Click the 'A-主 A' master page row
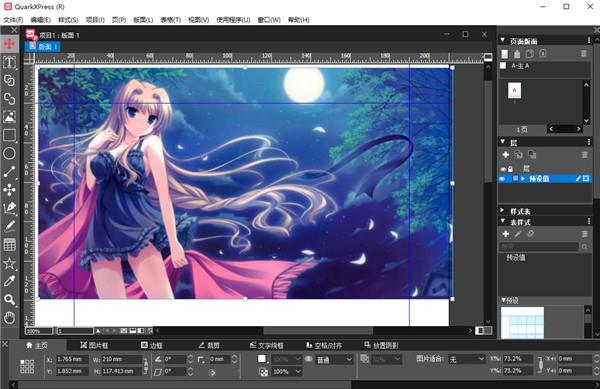The height and width of the screenshot is (389, 600). click(545, 66)
